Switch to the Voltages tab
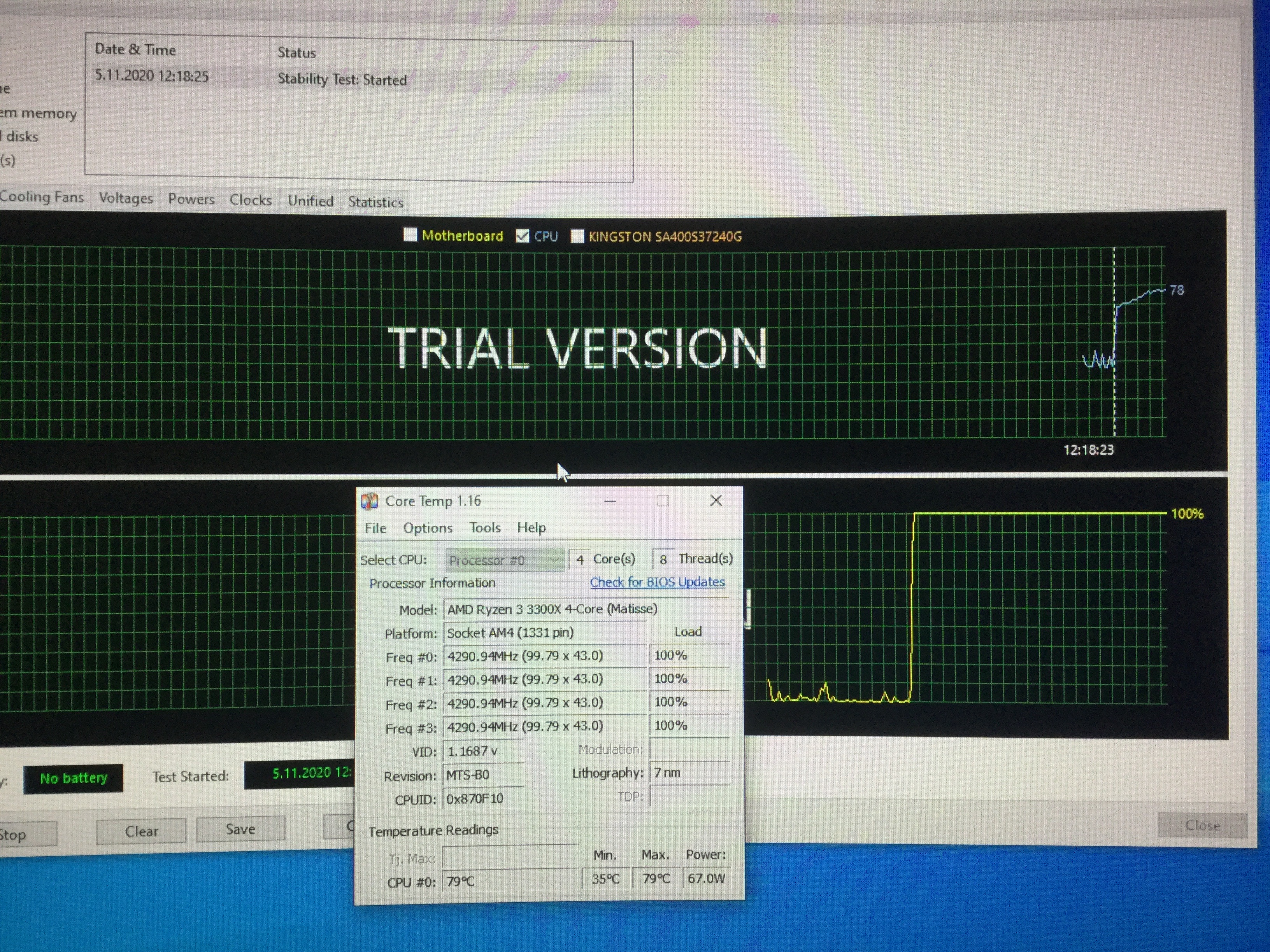 pos(126,198)
